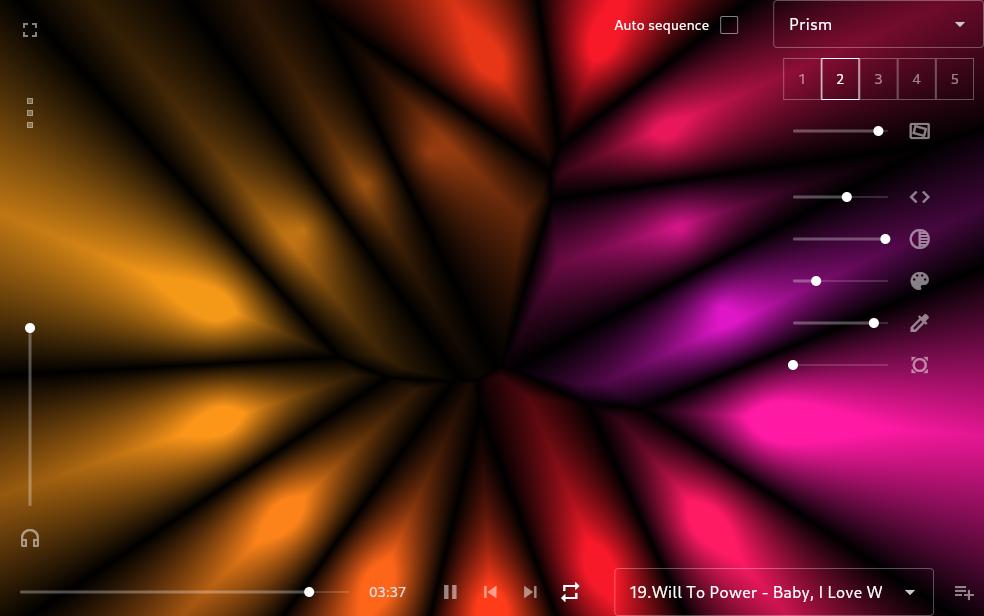This screenshot has width=984, height=616.
Task: Select preset 5
Action: [955, 79]
